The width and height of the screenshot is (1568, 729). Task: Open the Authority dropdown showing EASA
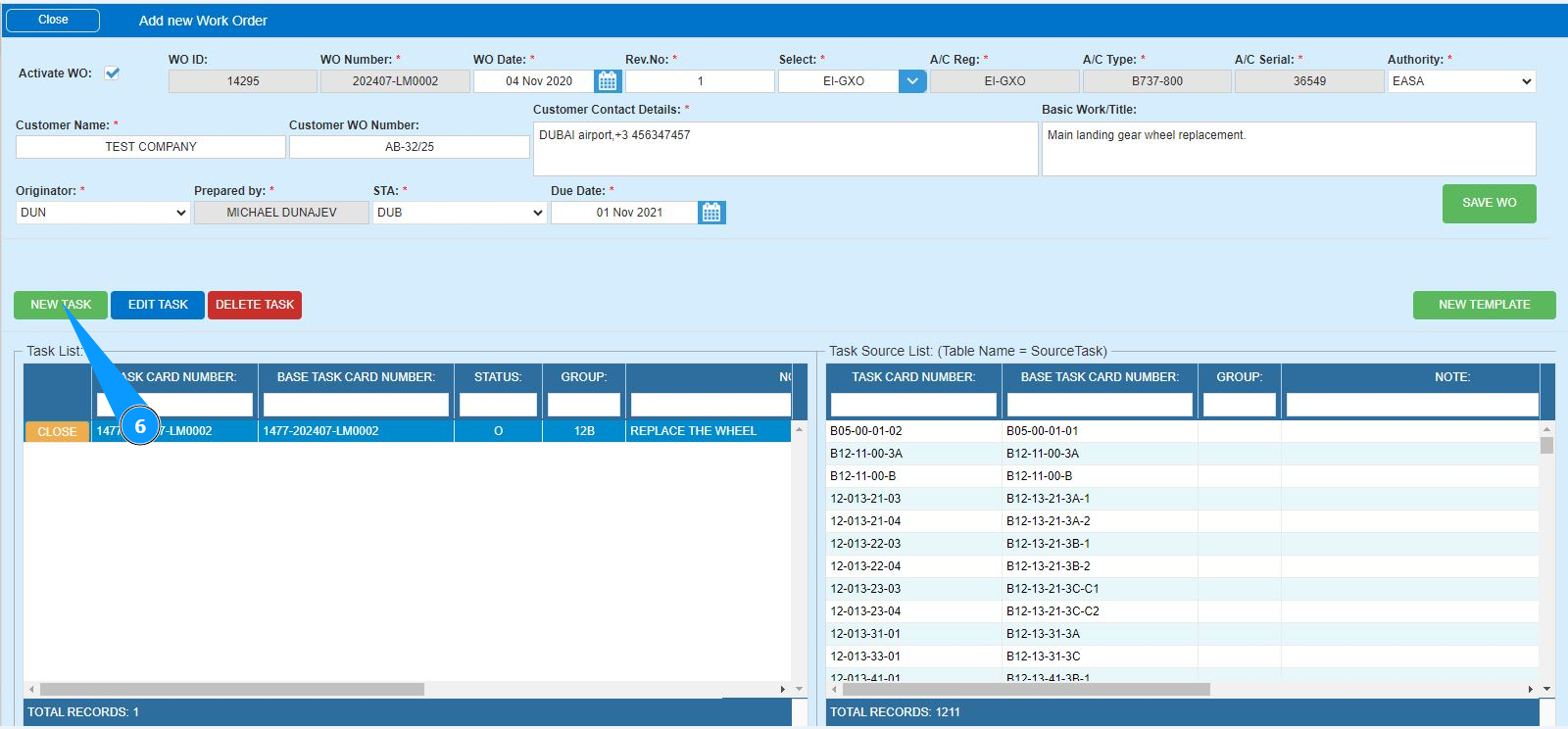pyautogui.click(x=1461, y=81)
